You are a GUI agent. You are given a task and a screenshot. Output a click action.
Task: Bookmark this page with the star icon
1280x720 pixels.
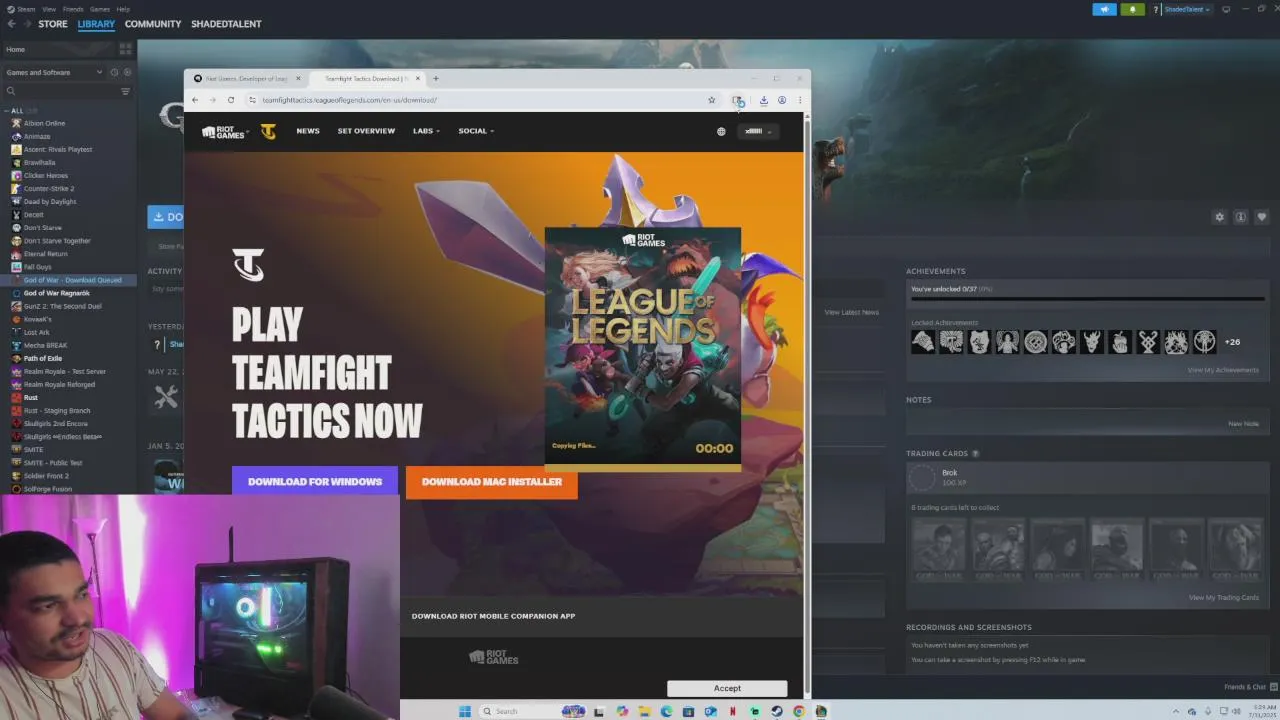click(711, 100)
